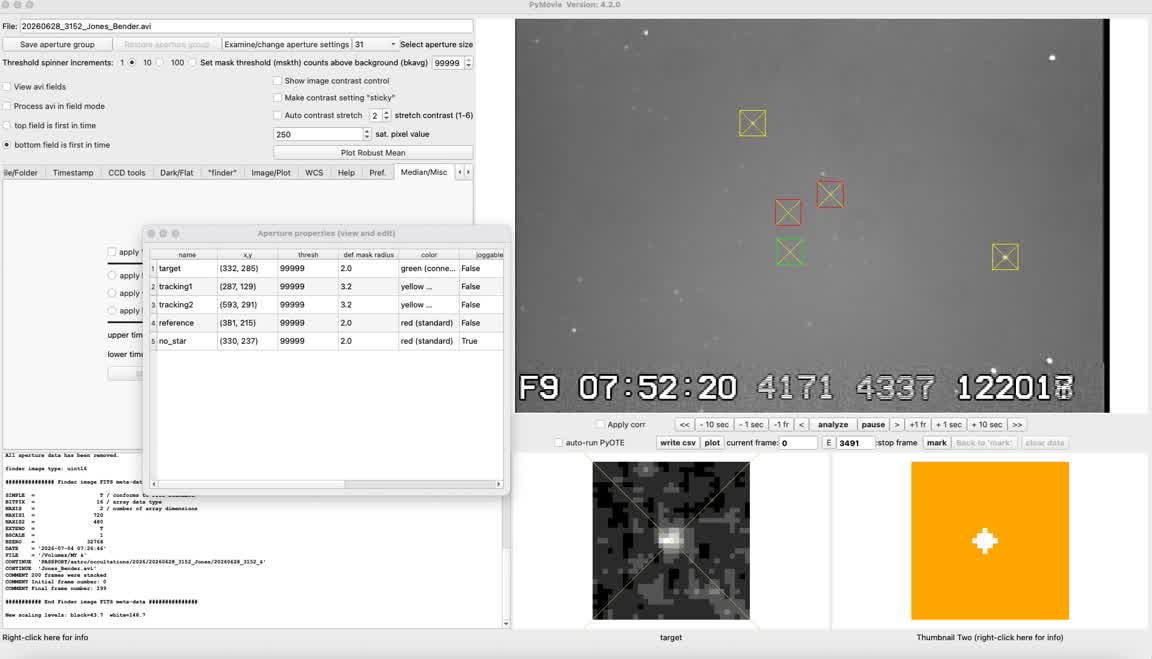The width and height of the screenshot is (1152, 659).
Task: Advance one frame with +1 fr
Action: [x=917, y=425]
